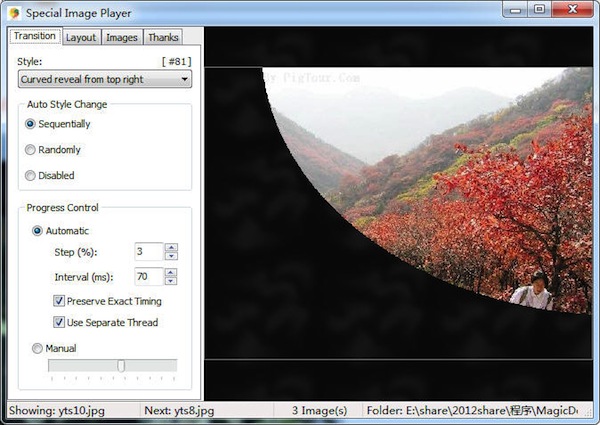The width and height of the screenshot is (600, 425).
Task: Select Sequentially auto style change
Action: [x=31, y=124]
